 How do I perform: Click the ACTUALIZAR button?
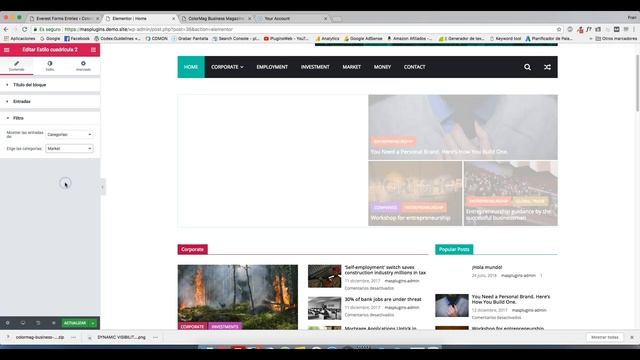pos(75,323)
